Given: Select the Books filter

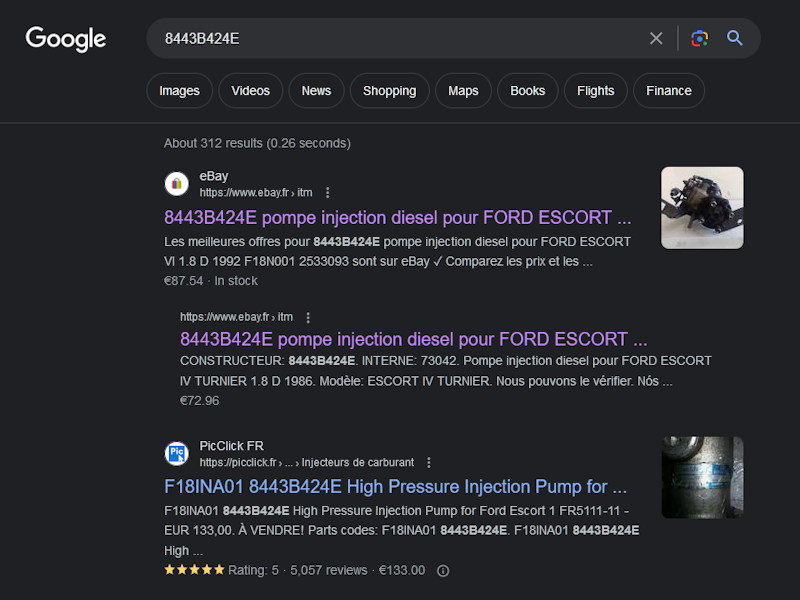Looking at the screenshot, I should tap(528, 91).
